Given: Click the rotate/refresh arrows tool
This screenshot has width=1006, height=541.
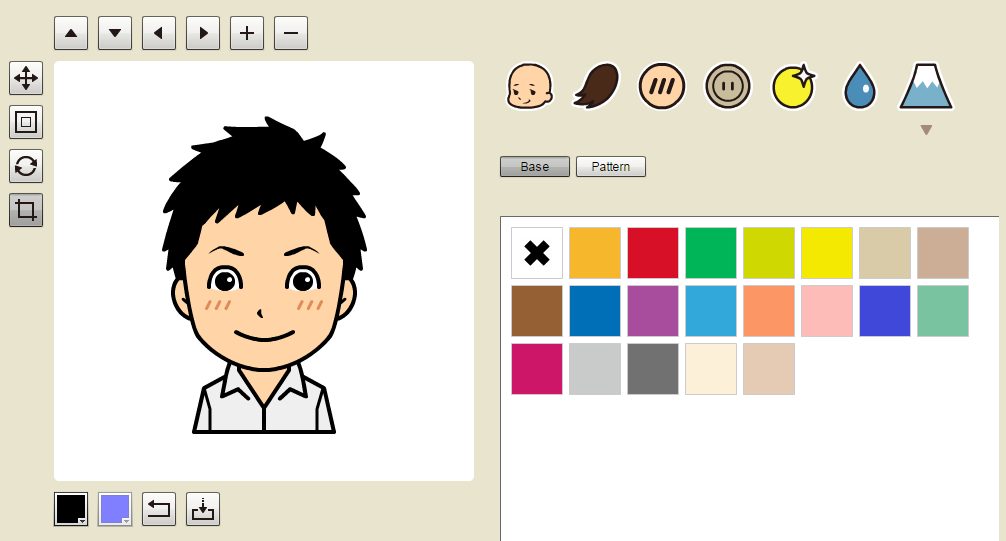Looking at the screenshot, I should click(x=26, y=166).
